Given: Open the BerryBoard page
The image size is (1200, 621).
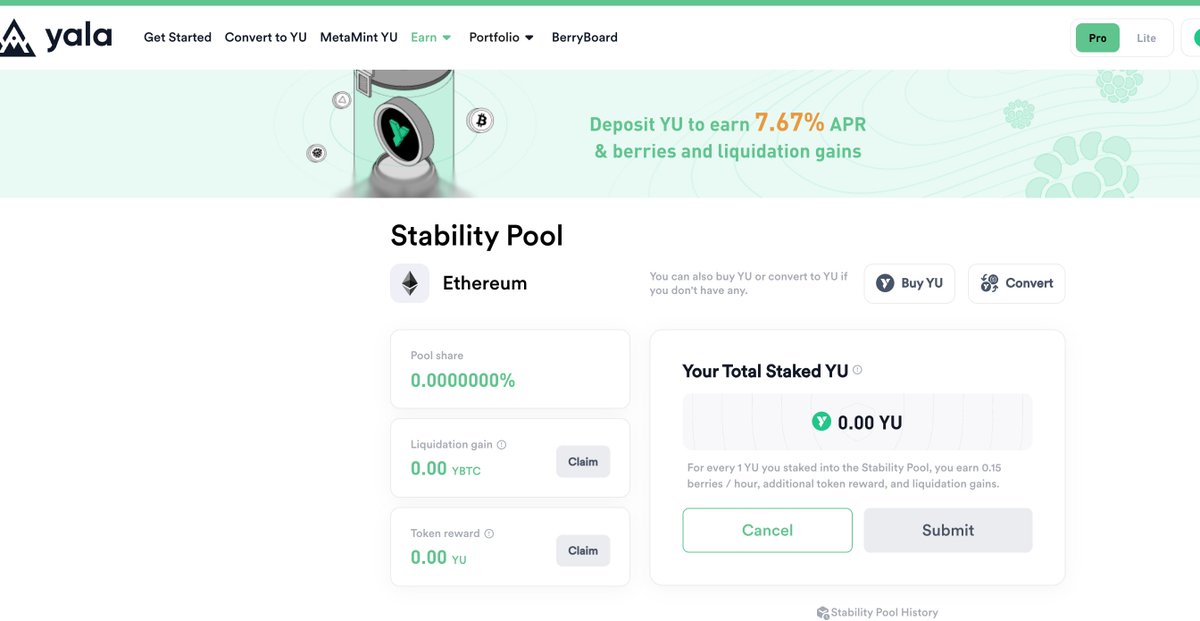Looking at the screenshot, I should pos(585,37).
